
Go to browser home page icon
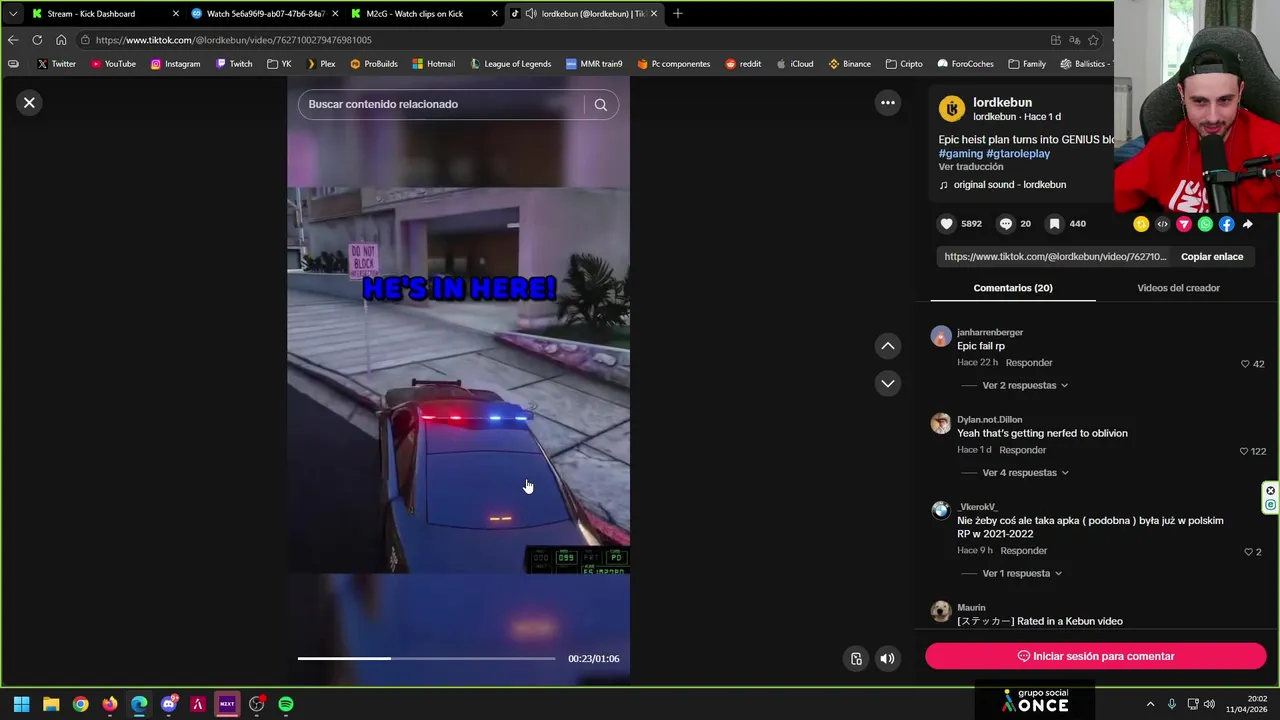click(x=61, y=40)
